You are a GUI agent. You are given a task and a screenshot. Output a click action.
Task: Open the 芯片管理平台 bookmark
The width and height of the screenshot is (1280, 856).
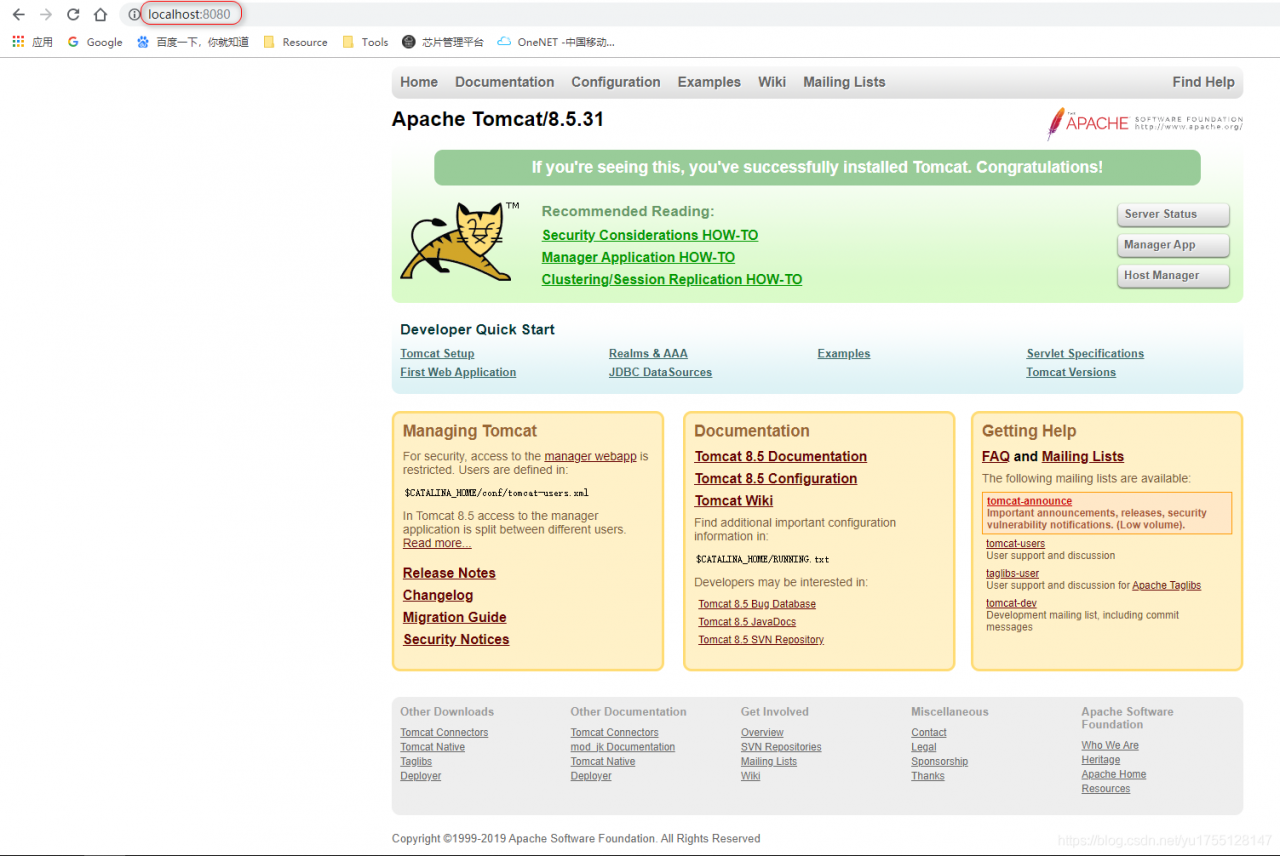[x=443, y=42]
